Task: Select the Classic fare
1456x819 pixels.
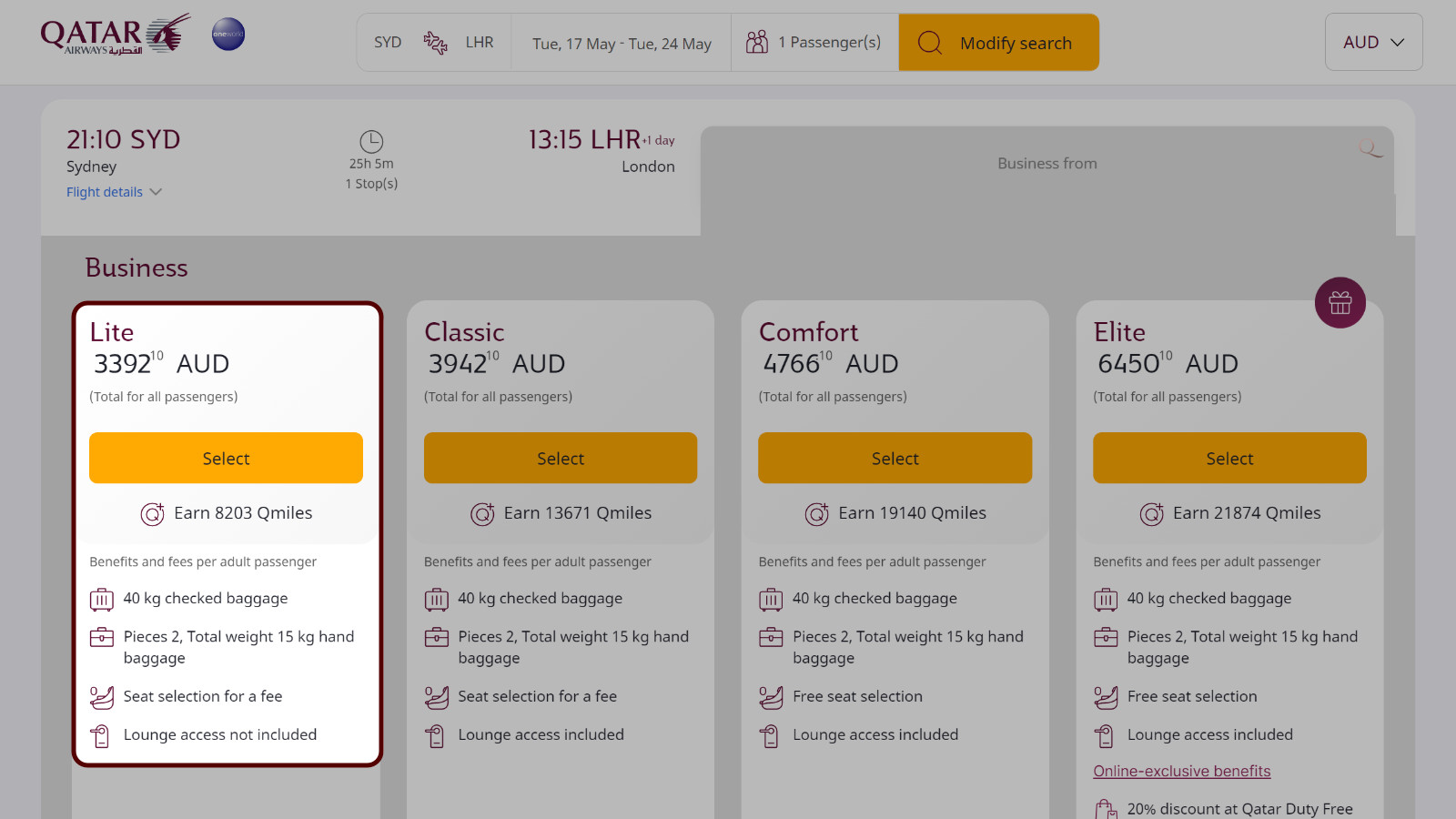Action: (x=561, y=458)
